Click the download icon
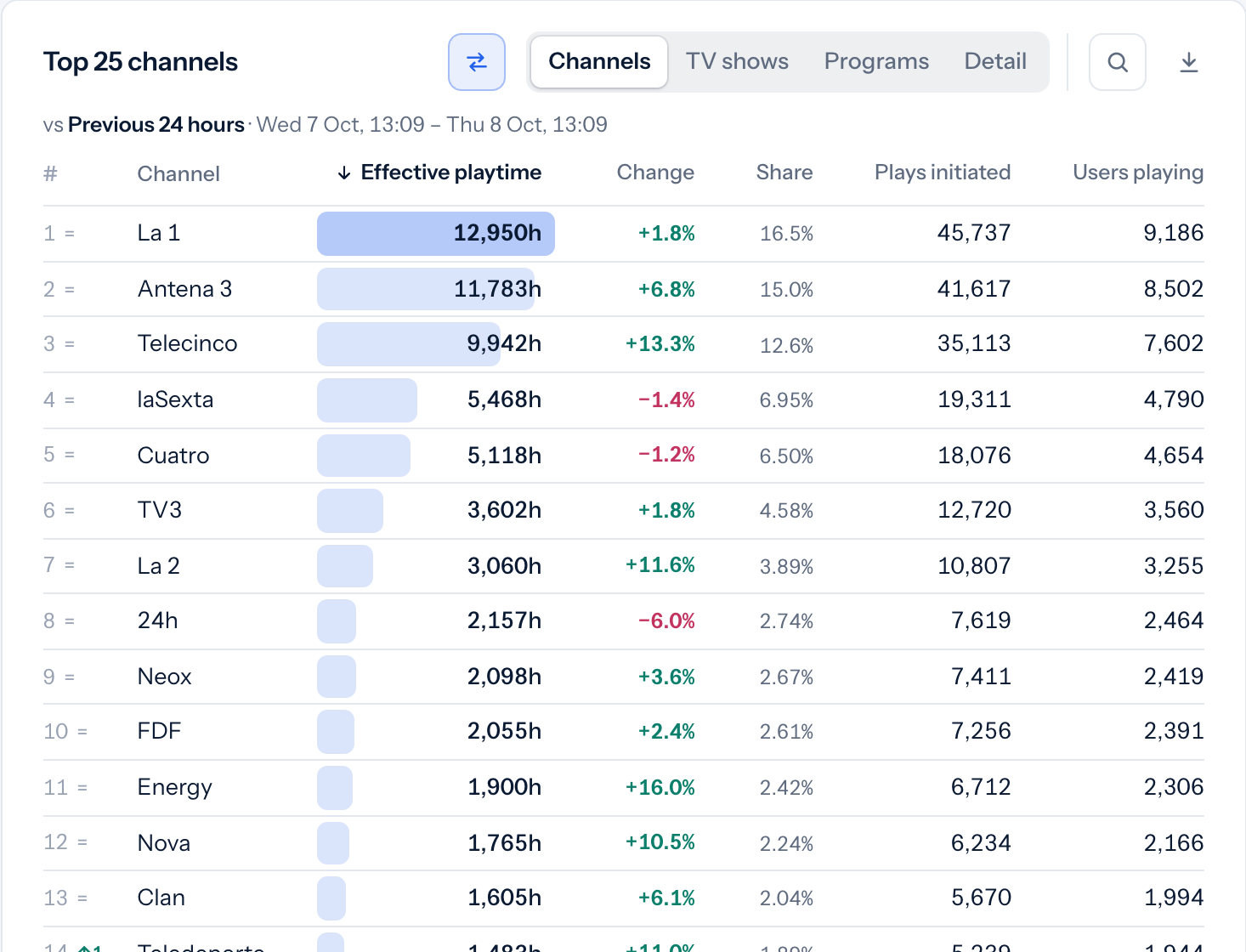This screenshot has width=1246, height=952. (x=1189, y=62)
